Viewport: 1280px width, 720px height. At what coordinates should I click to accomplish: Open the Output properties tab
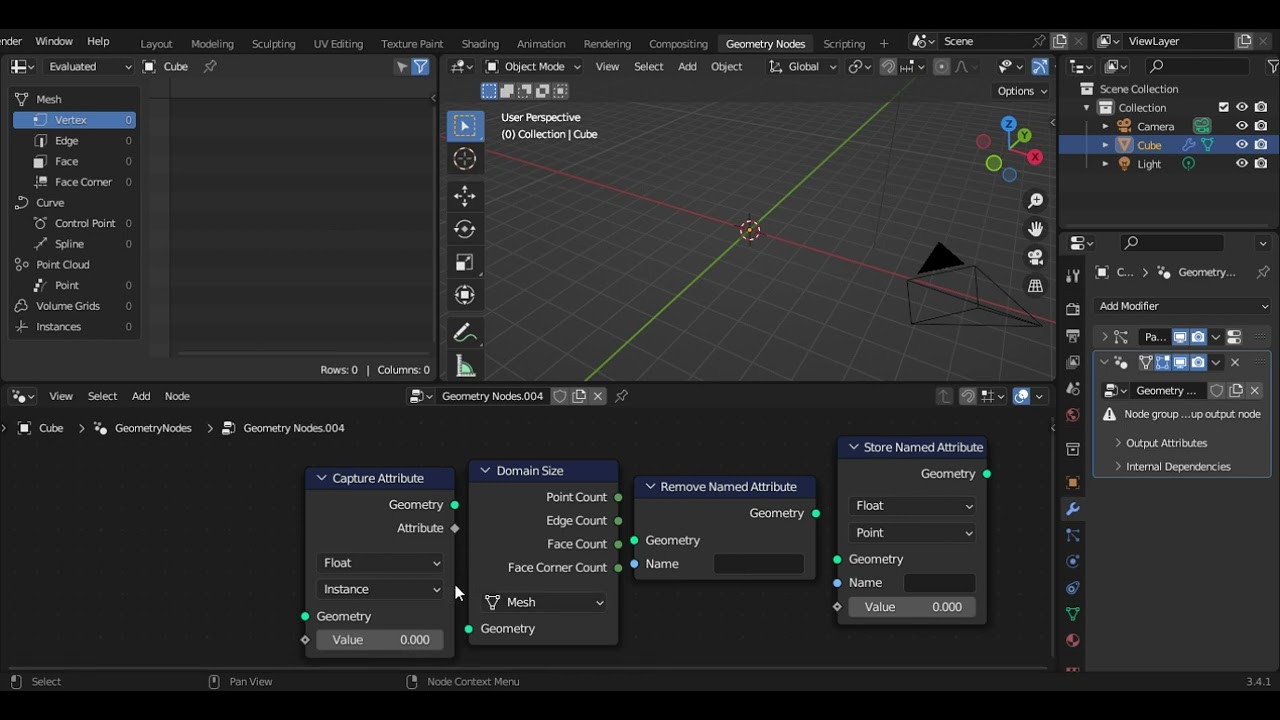(1073, 336)
